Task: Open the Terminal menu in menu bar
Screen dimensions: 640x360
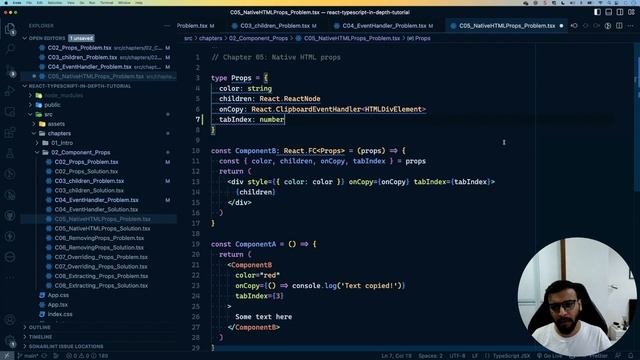Action: click(107, 2)
